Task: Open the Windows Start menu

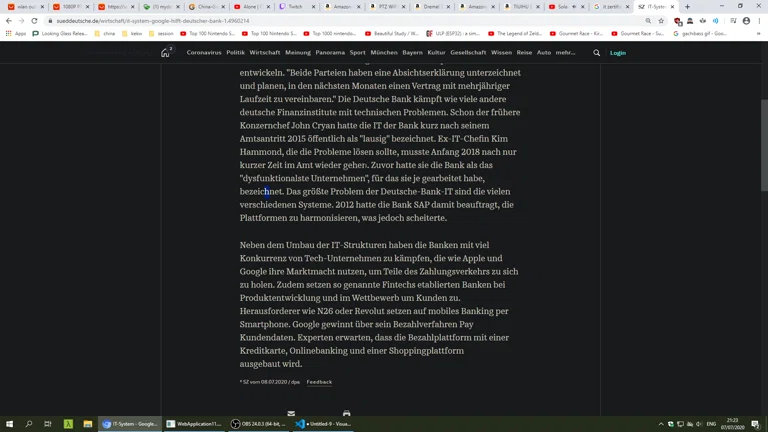Action: coord(10,424)
